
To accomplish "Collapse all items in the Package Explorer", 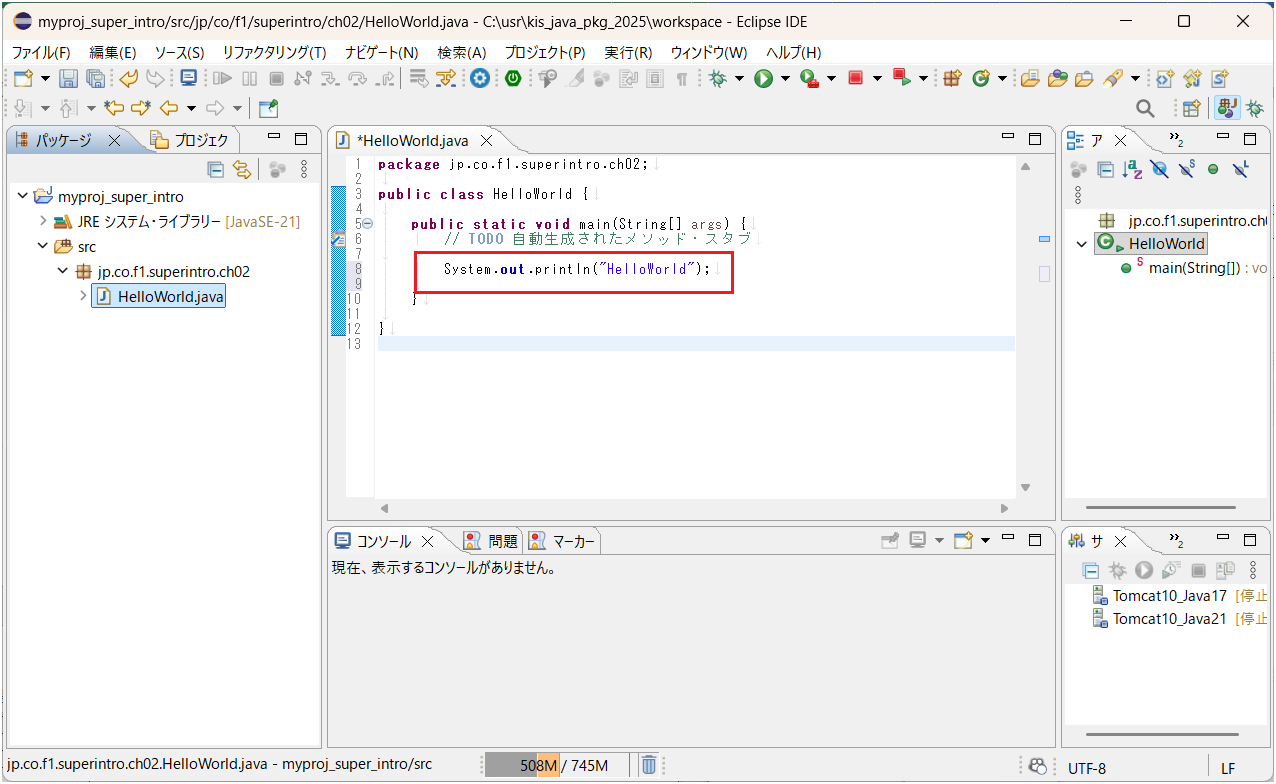I will pyautogui.click(x=215, y=169).
